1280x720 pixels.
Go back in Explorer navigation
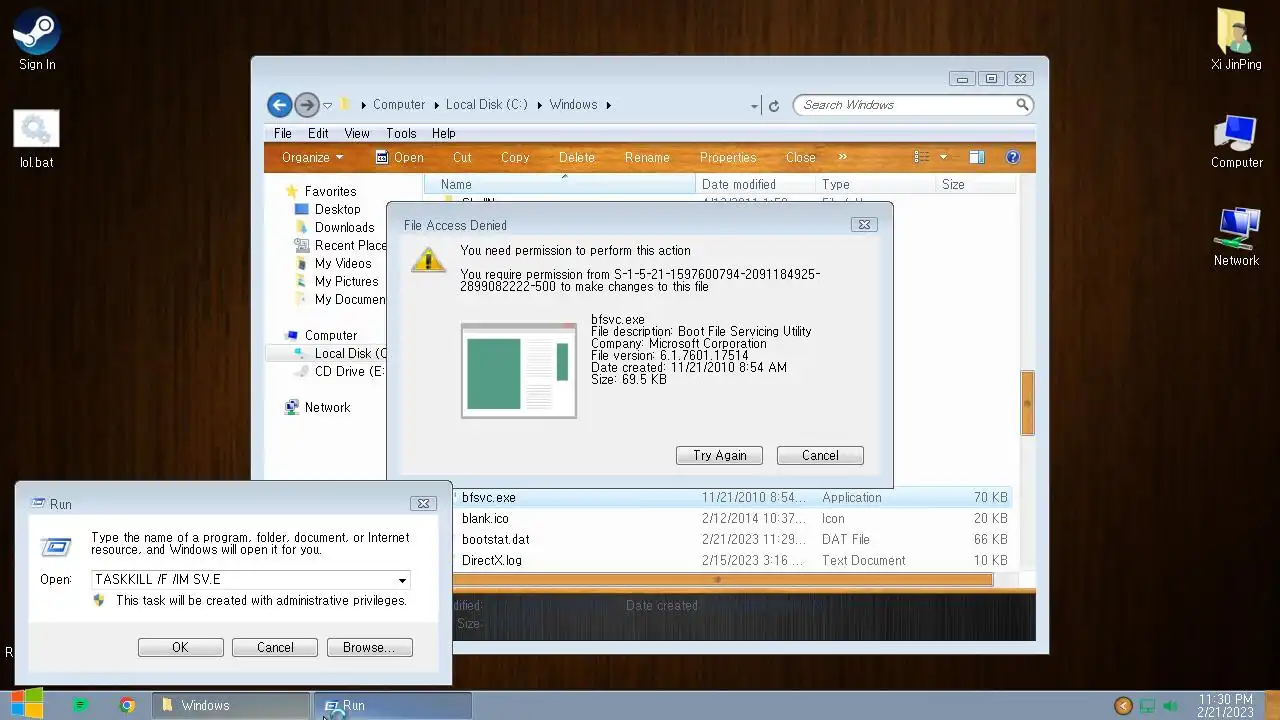pyautogui.click(x=280, y=104)
